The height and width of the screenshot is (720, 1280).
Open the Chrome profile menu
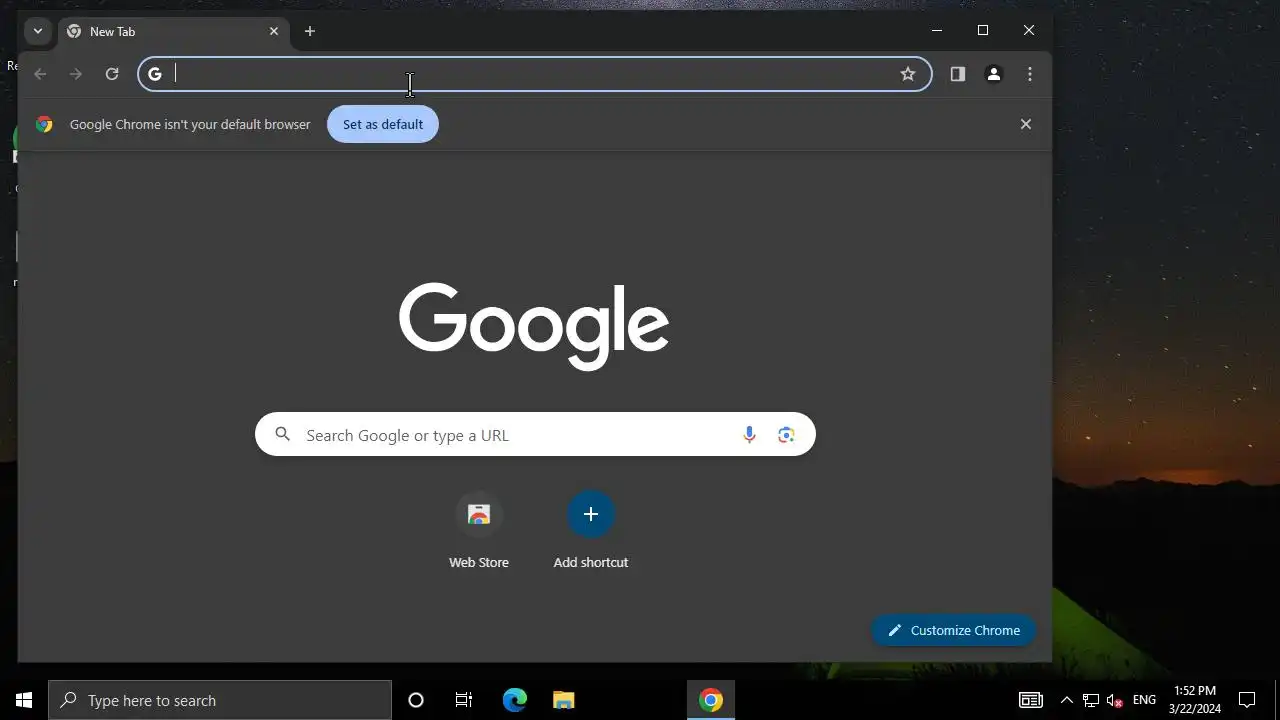(x=994, y=74)
